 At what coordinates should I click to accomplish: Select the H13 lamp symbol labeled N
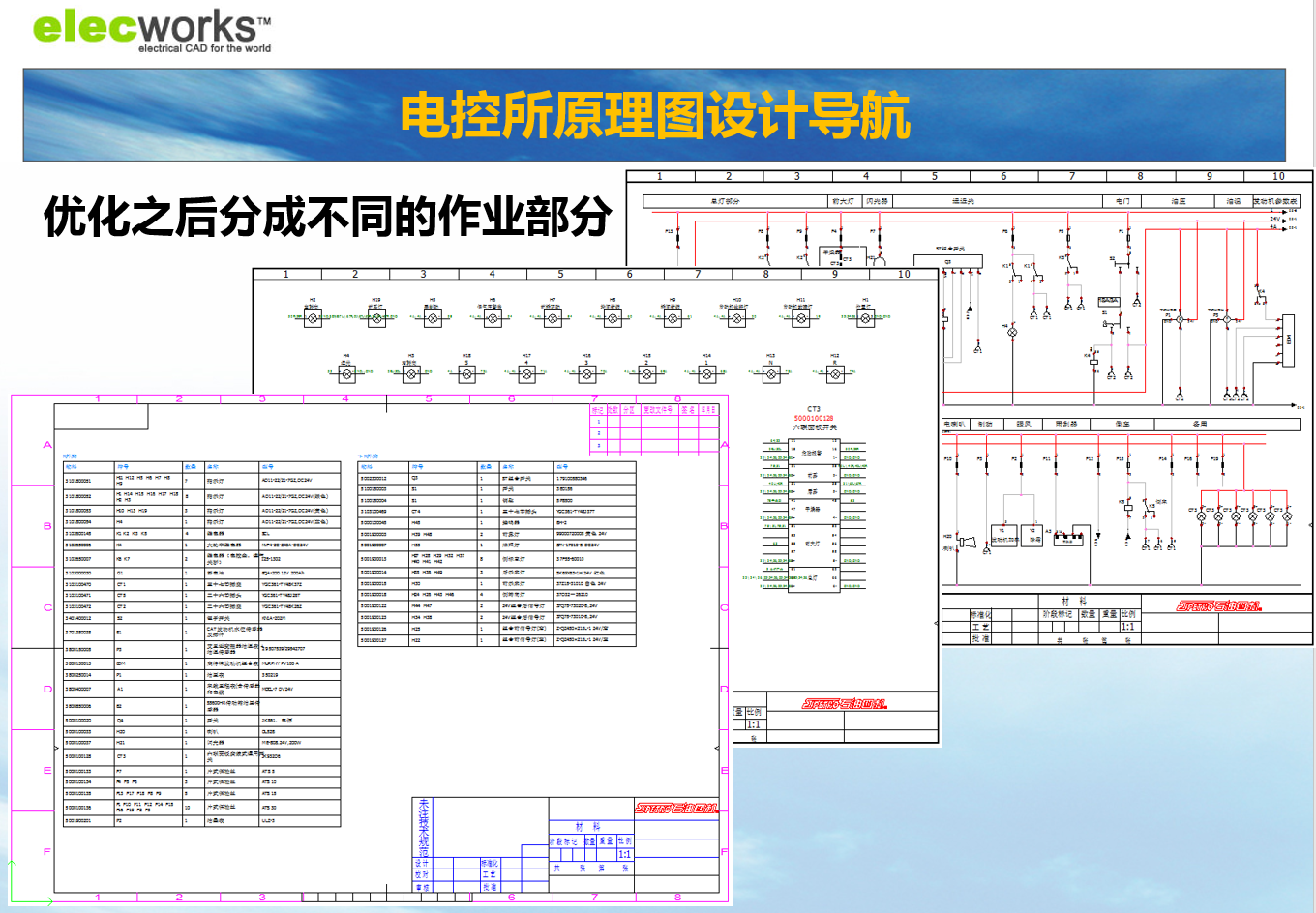[x=771, y=372]
